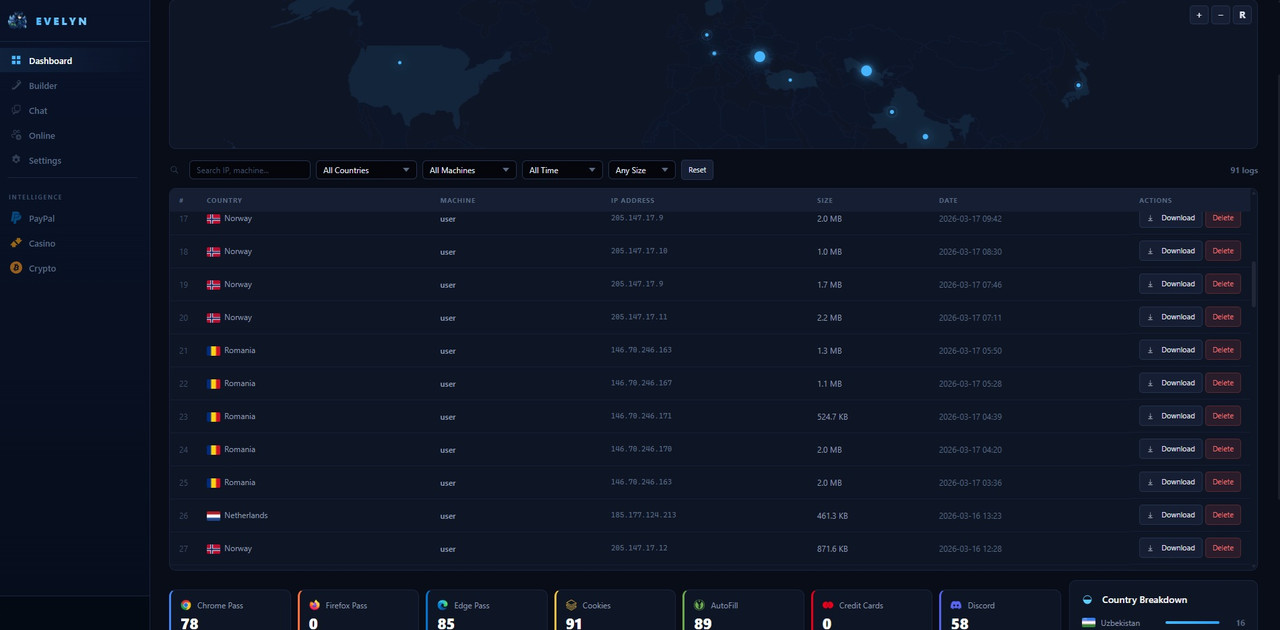
Task: Expand the Any Size filter dropdown
Action: click(x=642, y=170)
